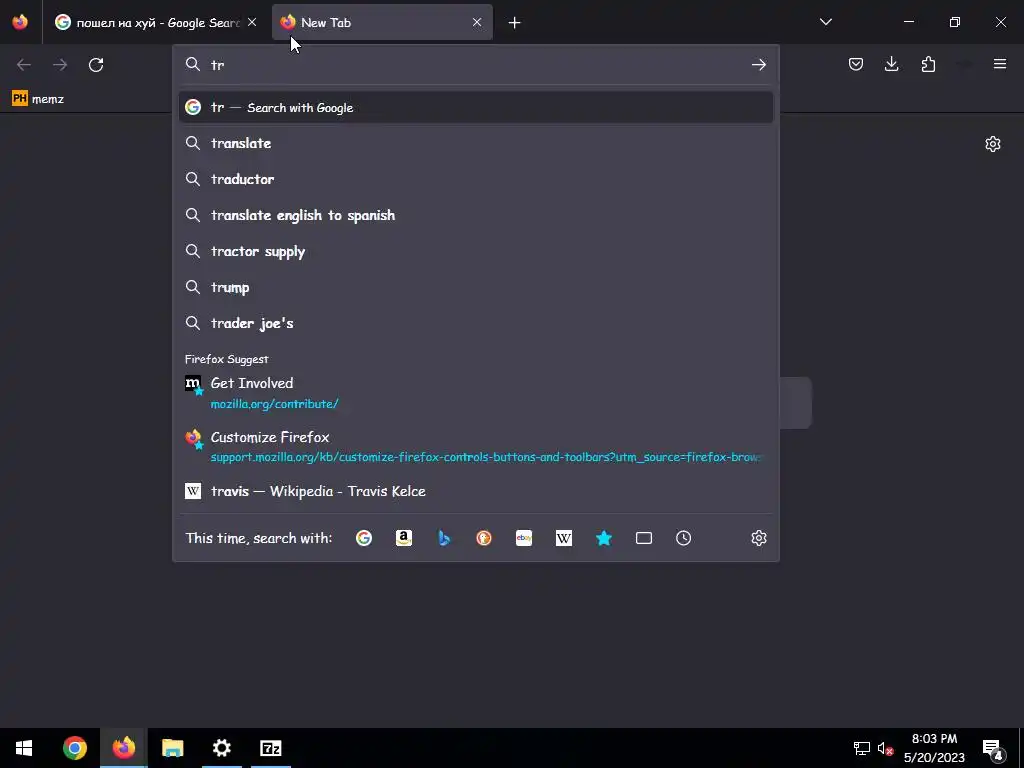Switch to the Google Search tab

click(x=155, y=22)
